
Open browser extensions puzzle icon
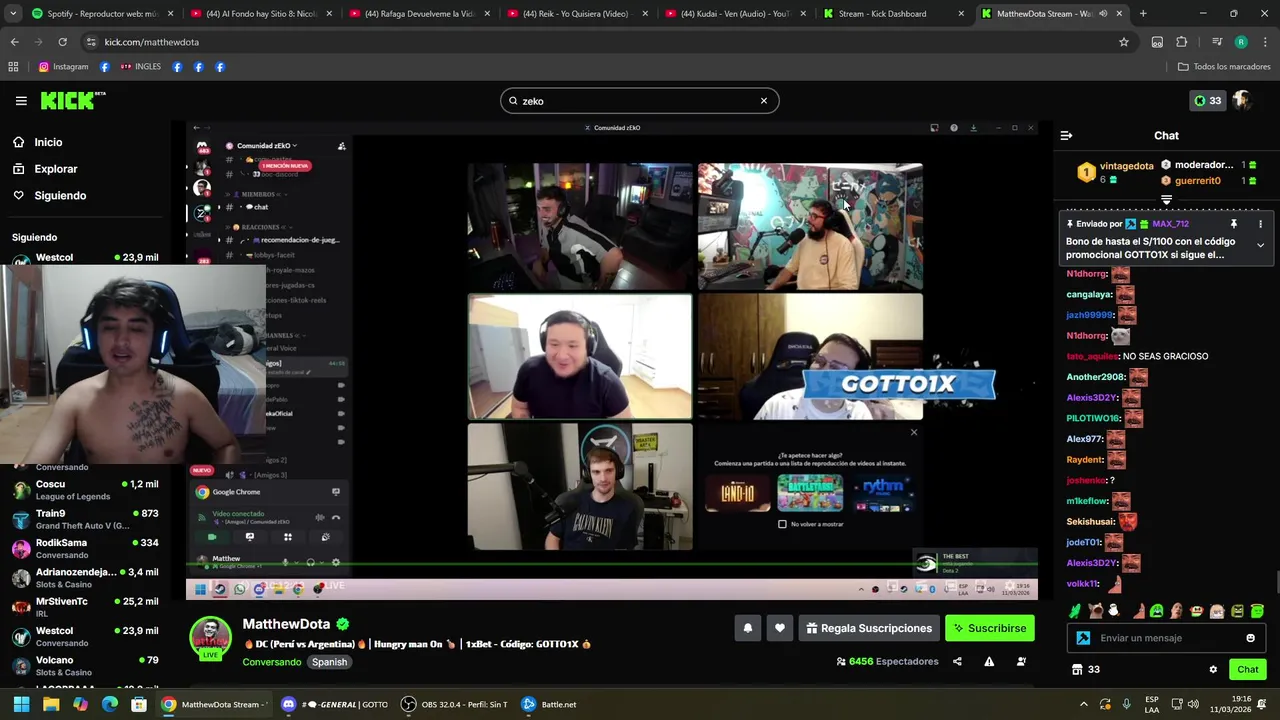pyautogui.click(x=1182, y=42)
